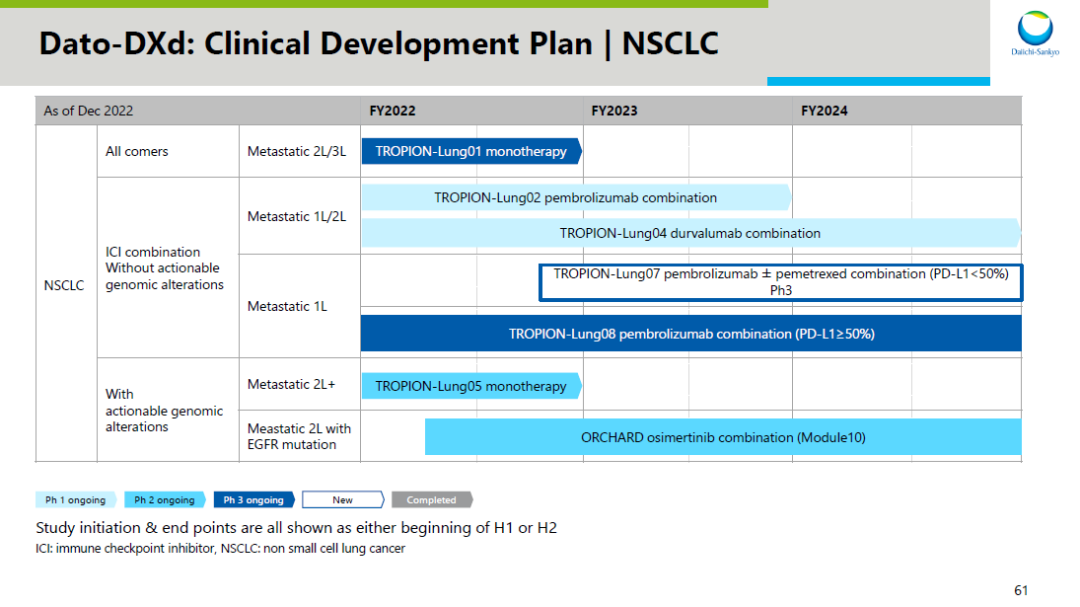The image size is (1080, 607).
Task: Click the Ph 2 ongoing legend swatch
Action: pos(165,500)
